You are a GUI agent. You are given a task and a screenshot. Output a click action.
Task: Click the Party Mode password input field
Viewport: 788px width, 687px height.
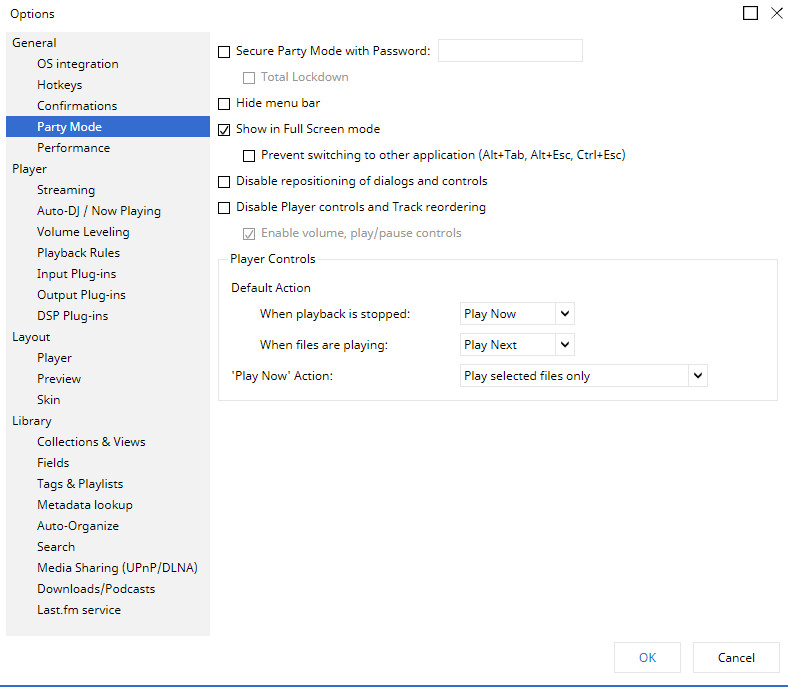510,51
